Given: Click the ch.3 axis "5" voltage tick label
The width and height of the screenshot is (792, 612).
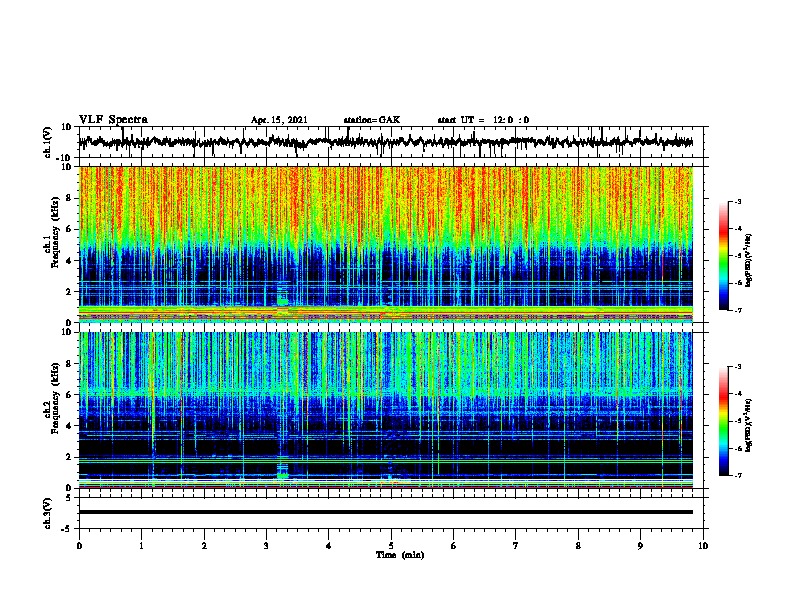Looking at the screenshot, I should tap(69, 498).
